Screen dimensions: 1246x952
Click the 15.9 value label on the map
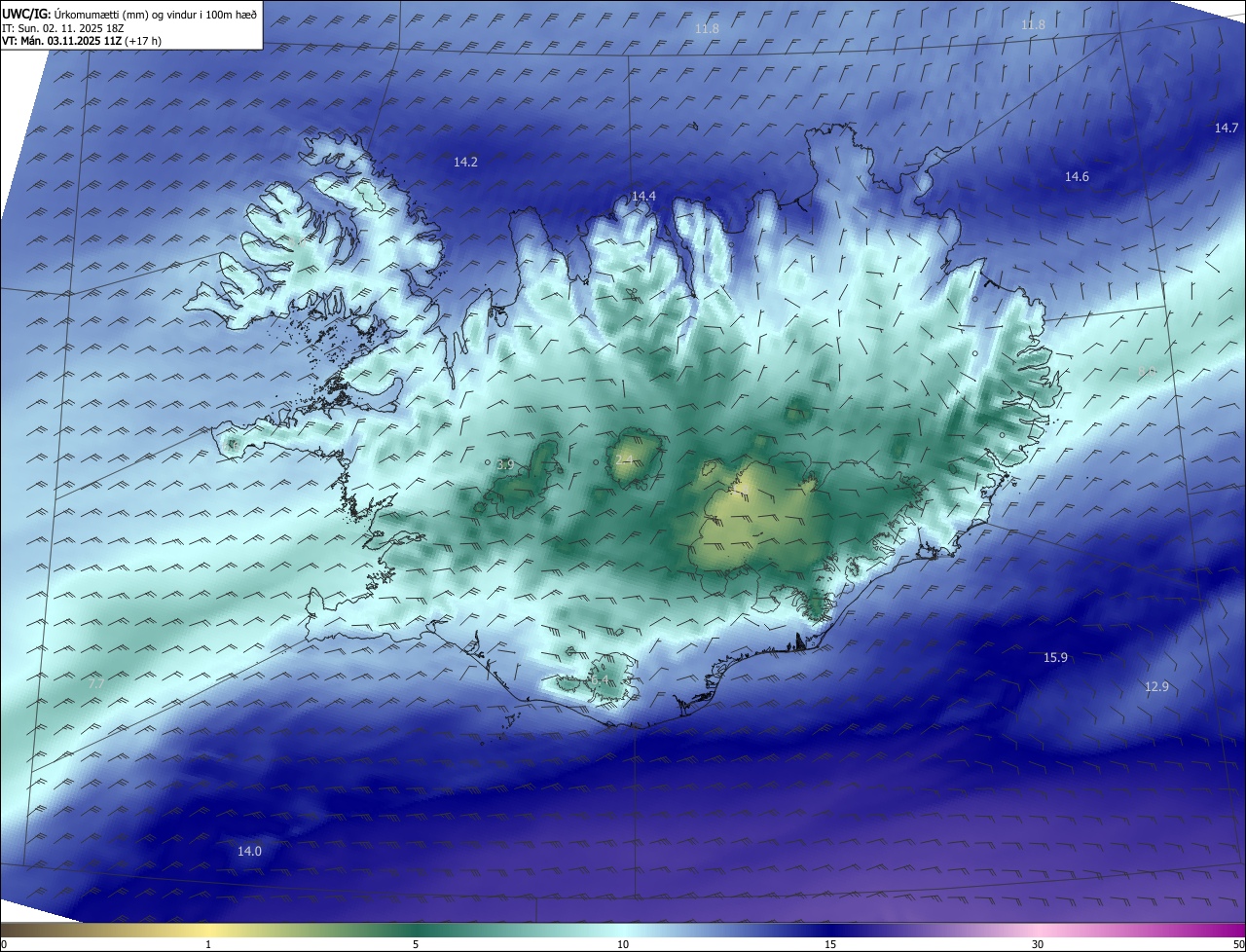[x=1055, y=657]
